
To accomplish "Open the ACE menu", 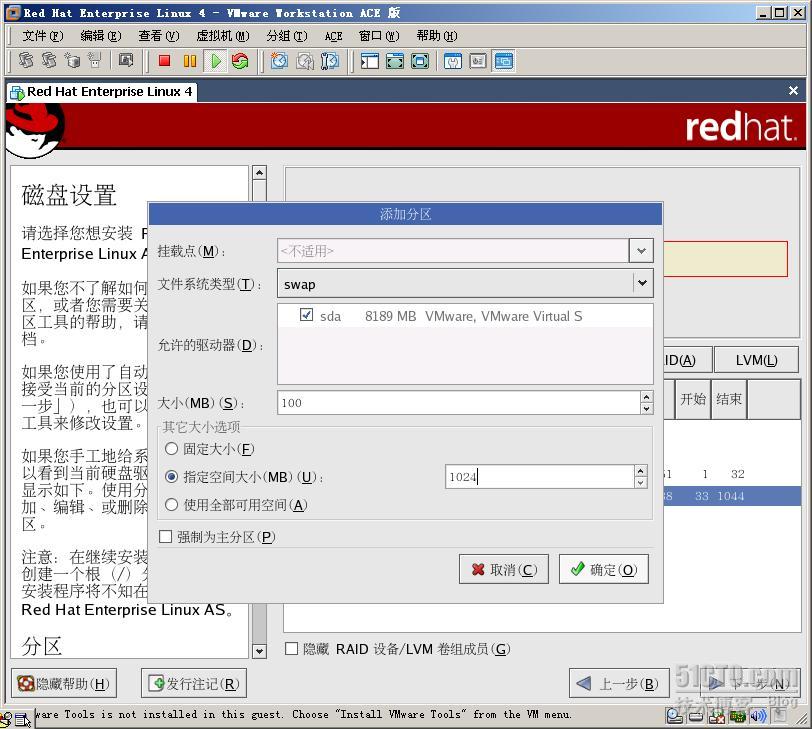I will coord(334,36).
